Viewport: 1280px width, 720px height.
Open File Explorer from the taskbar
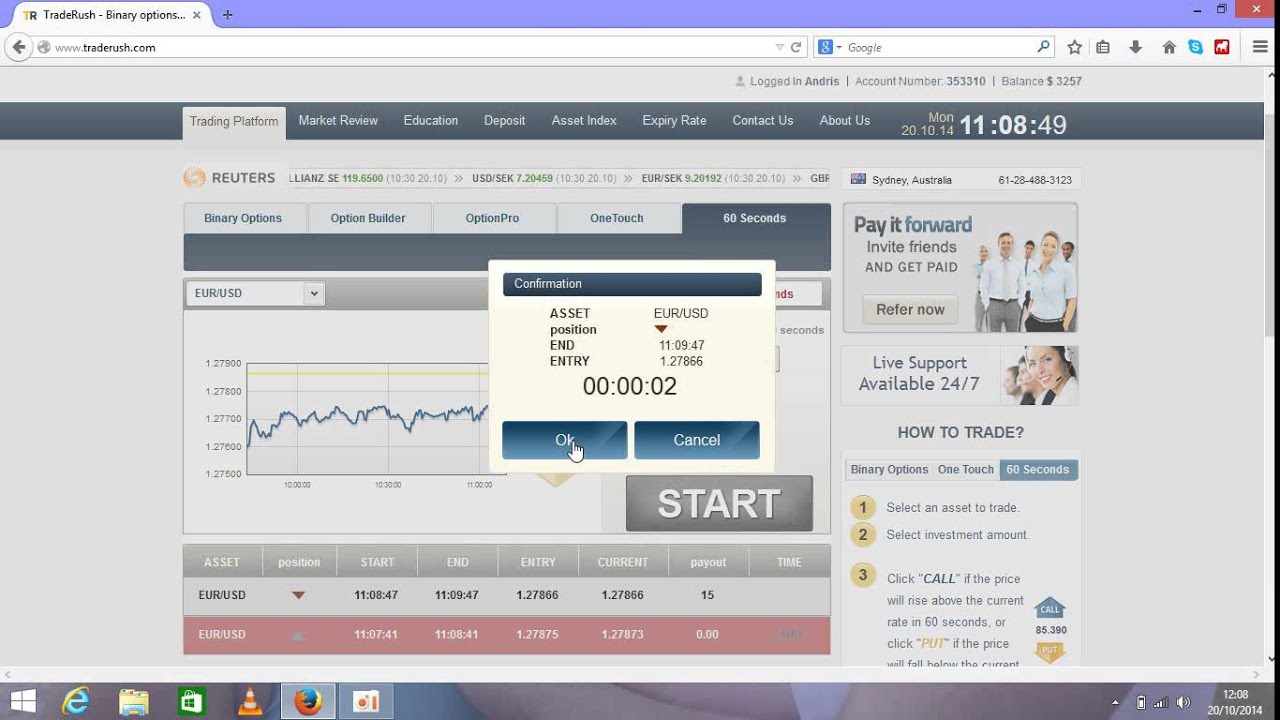coord(133,702)
